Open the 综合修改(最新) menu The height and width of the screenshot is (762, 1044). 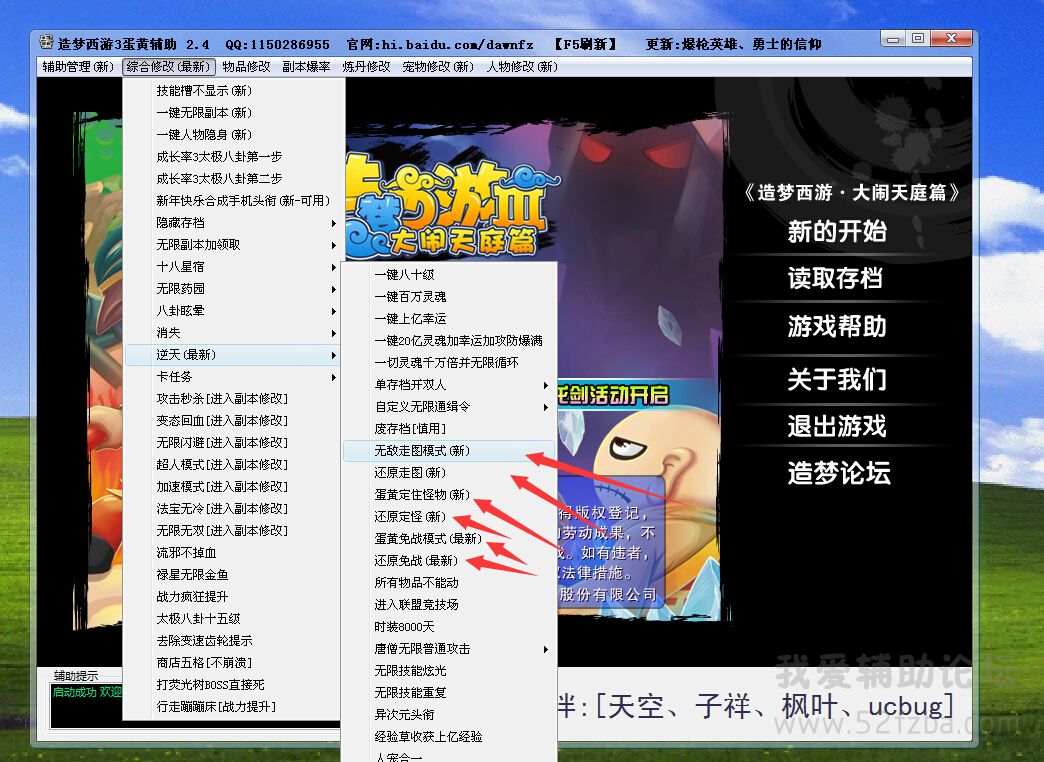169,67
